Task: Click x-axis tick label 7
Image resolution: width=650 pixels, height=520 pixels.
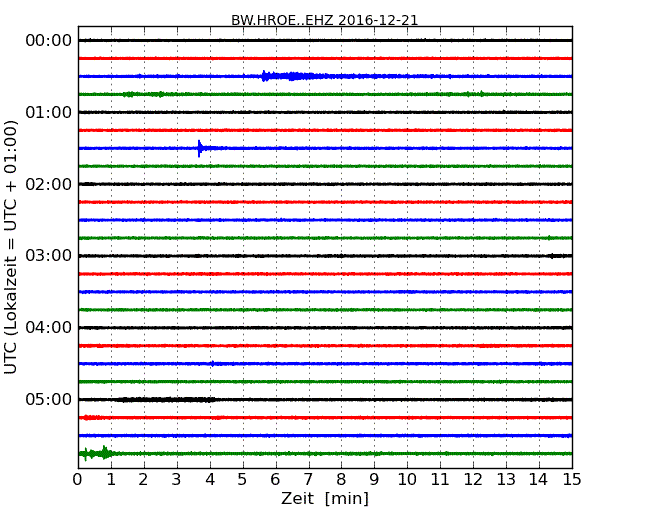Action: [308, 480]
